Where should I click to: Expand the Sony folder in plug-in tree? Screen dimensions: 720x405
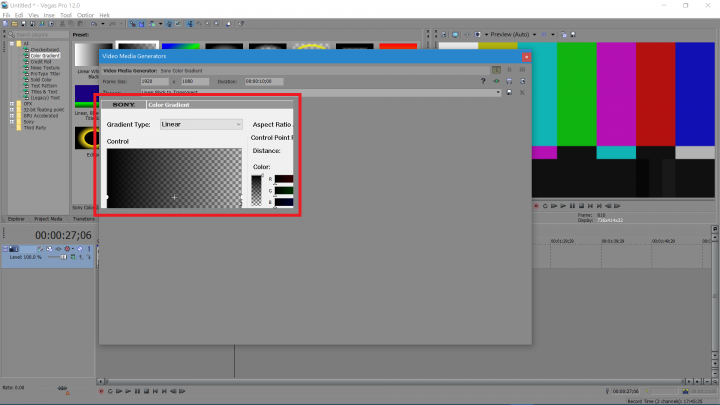pos(12,122)
